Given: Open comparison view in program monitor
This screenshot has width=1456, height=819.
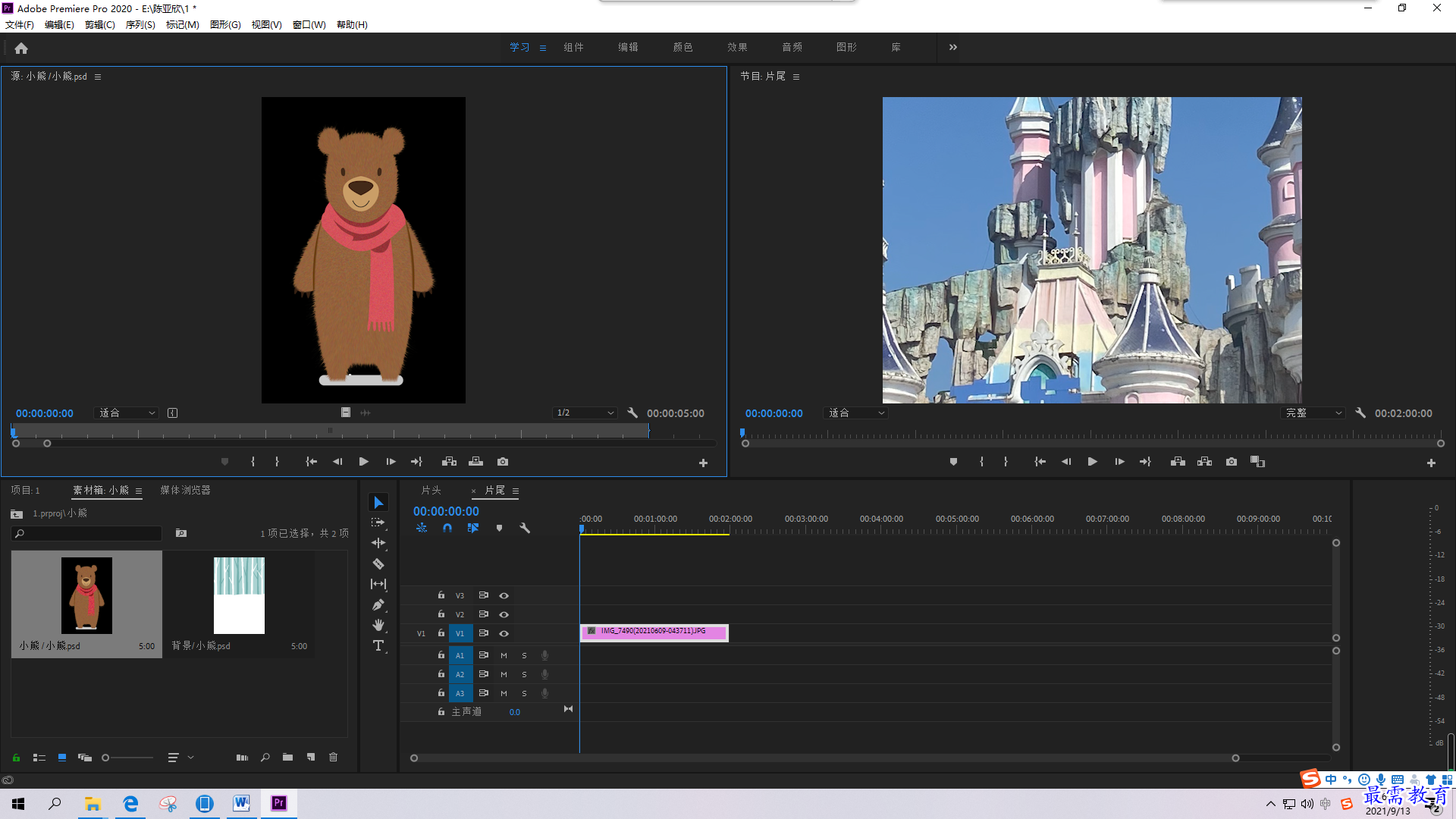Looking at the screenshot, I should [1257, 461].
